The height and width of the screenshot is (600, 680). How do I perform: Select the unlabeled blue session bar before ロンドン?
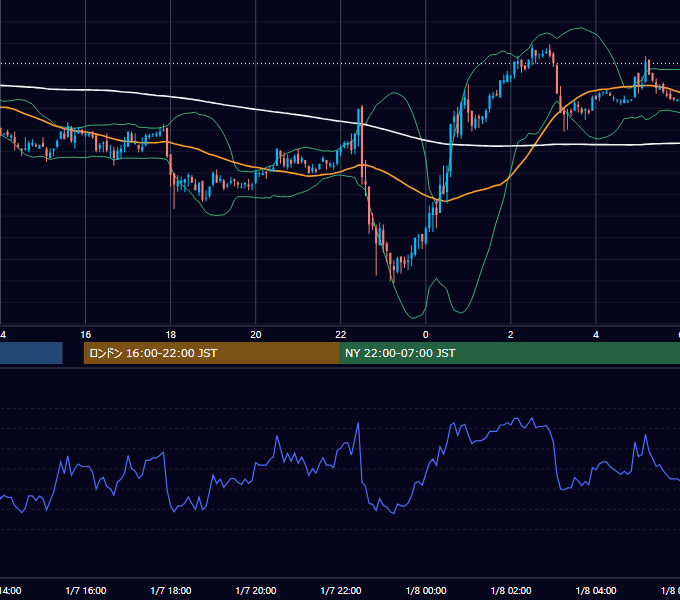point(31,353)
